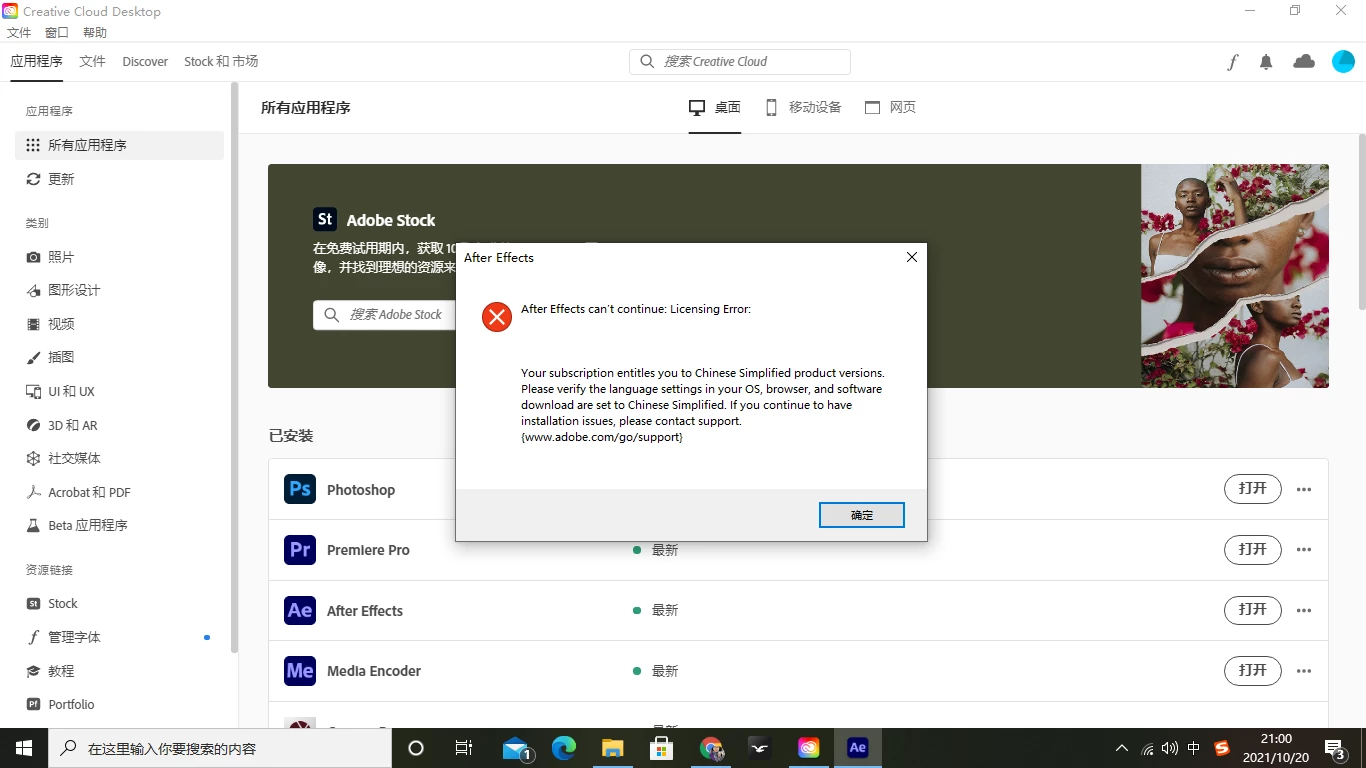Open Task View on the taskbar

click(x=464, y=748)
